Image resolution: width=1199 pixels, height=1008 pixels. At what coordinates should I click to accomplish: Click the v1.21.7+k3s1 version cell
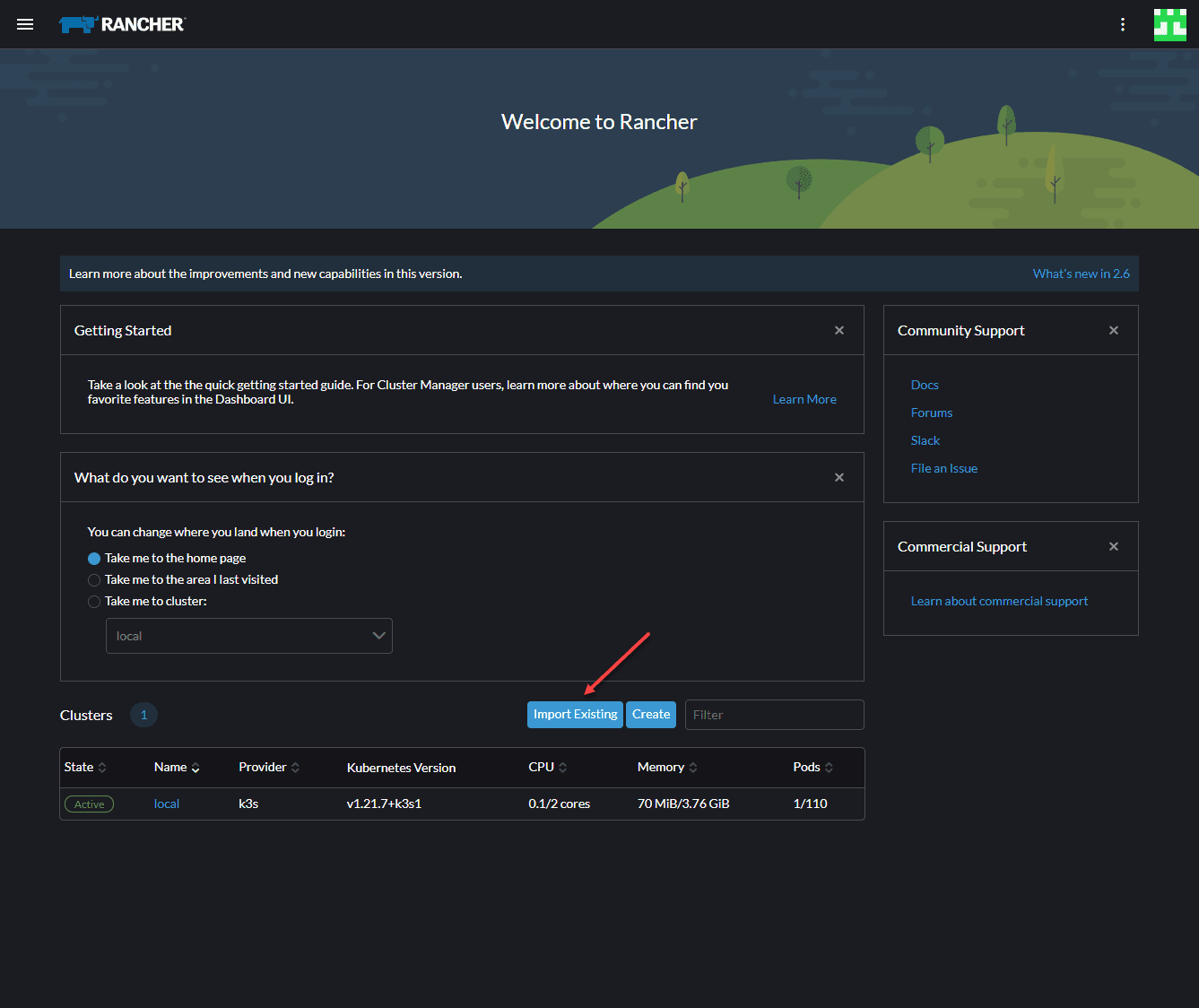click(x=384, y=804)
